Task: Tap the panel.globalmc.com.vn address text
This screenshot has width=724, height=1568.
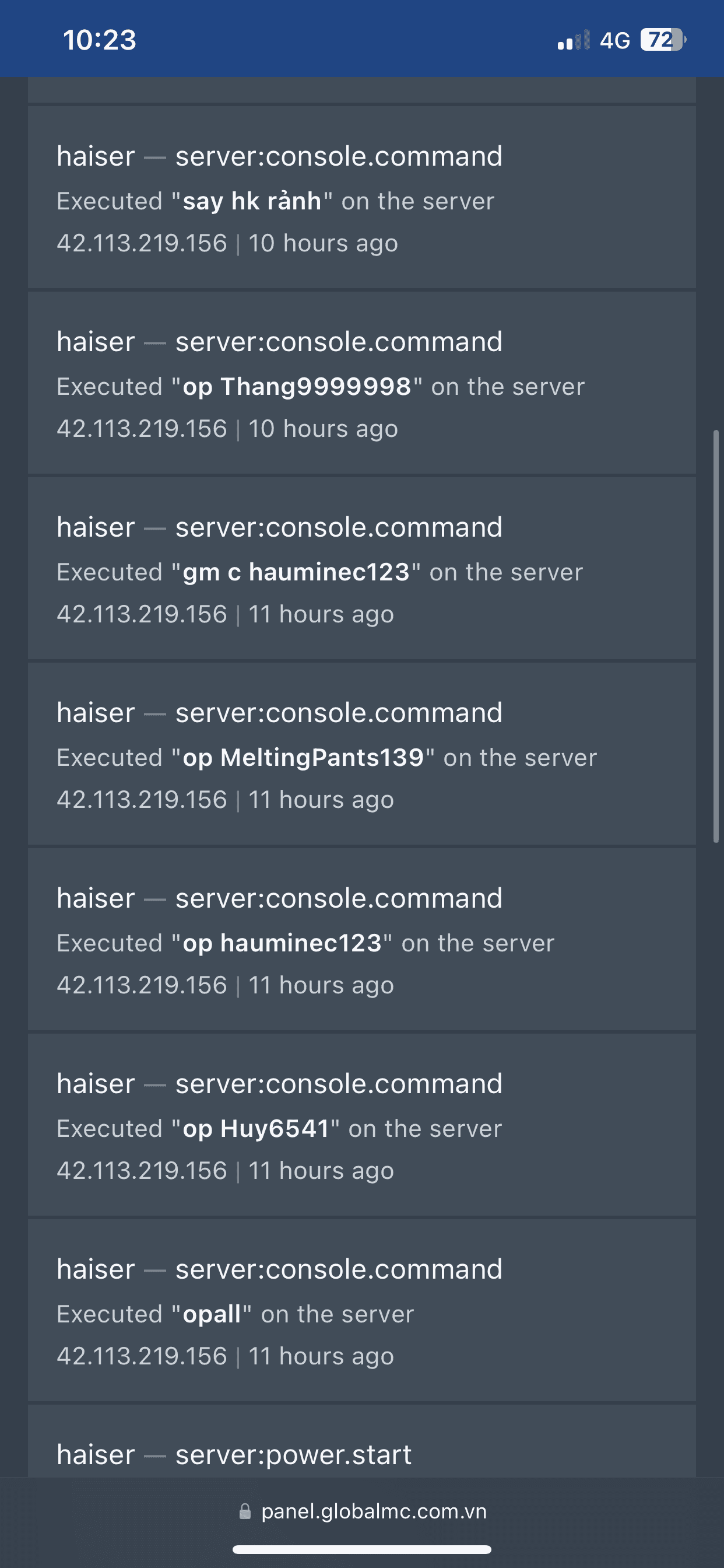Action: click(x=374, y=1512)
